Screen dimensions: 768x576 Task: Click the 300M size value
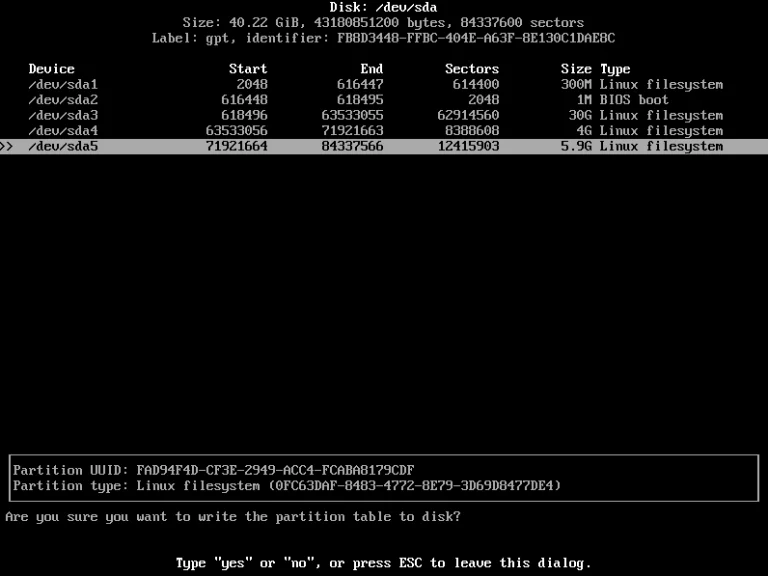click(x=576, y=84)
